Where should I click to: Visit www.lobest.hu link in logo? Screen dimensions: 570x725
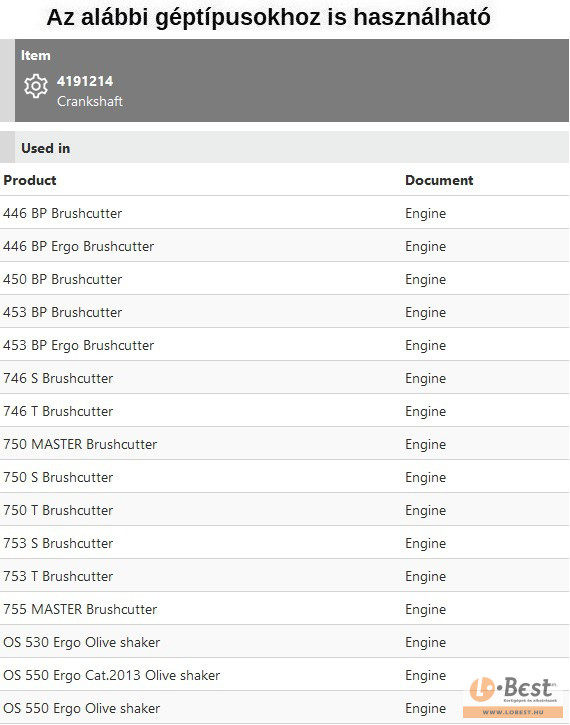[513, 712]
